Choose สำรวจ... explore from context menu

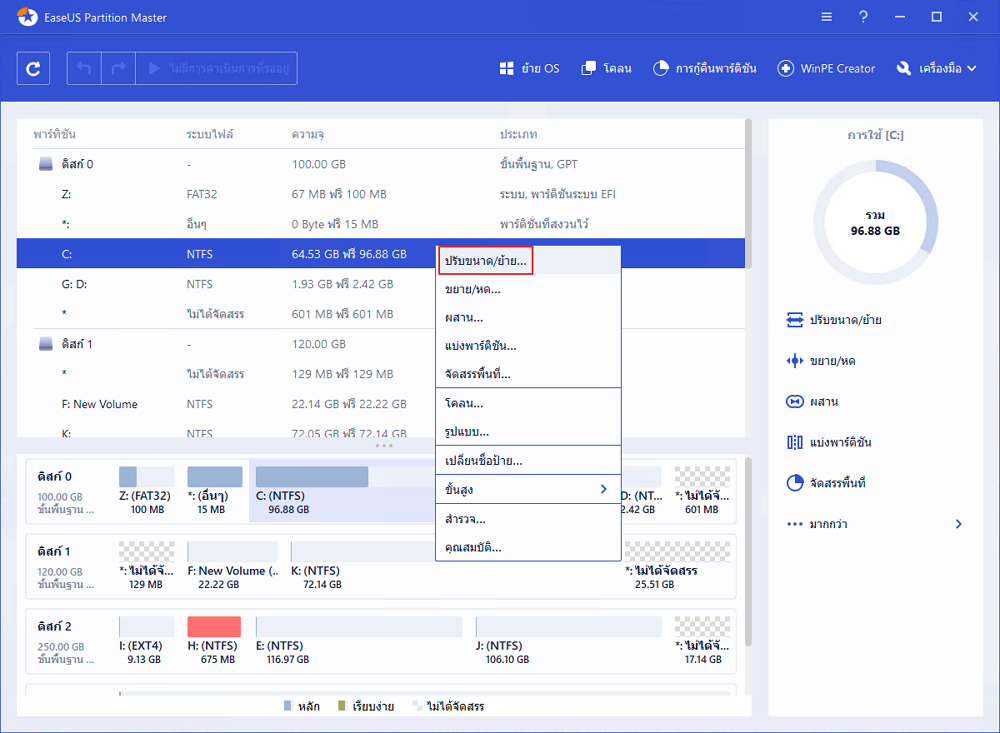point(528,519)
